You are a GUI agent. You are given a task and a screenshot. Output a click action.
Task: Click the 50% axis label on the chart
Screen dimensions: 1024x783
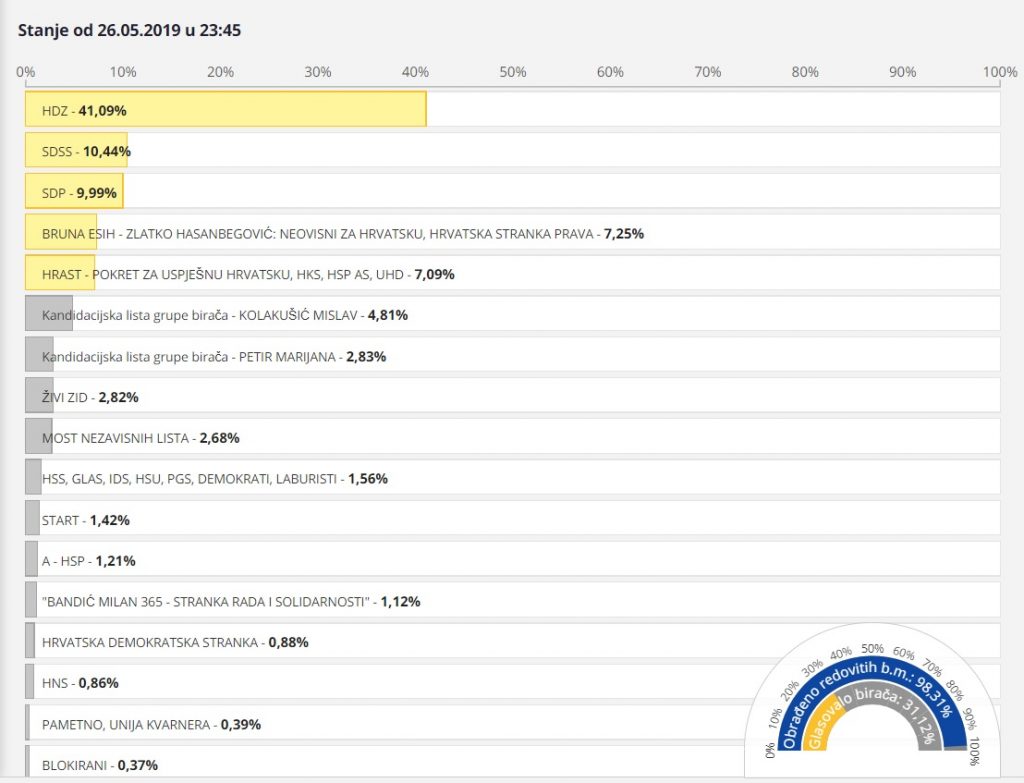pos(513,72)
